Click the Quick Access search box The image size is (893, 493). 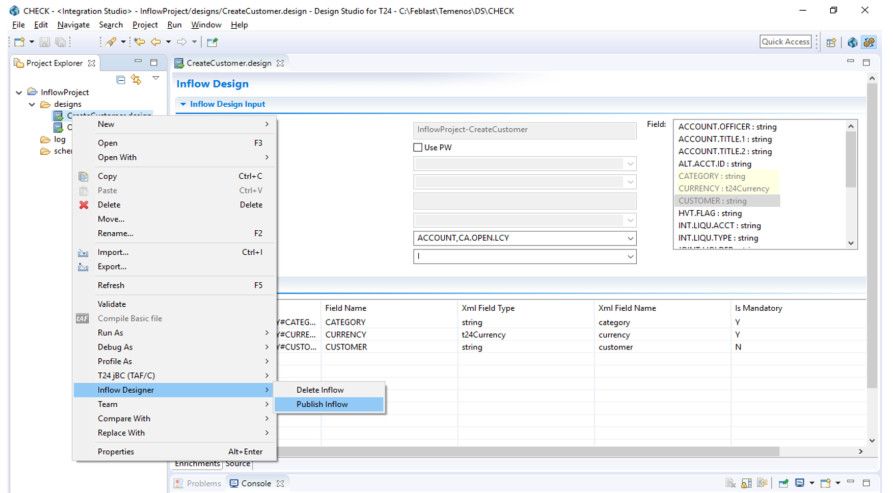(785, 42)
